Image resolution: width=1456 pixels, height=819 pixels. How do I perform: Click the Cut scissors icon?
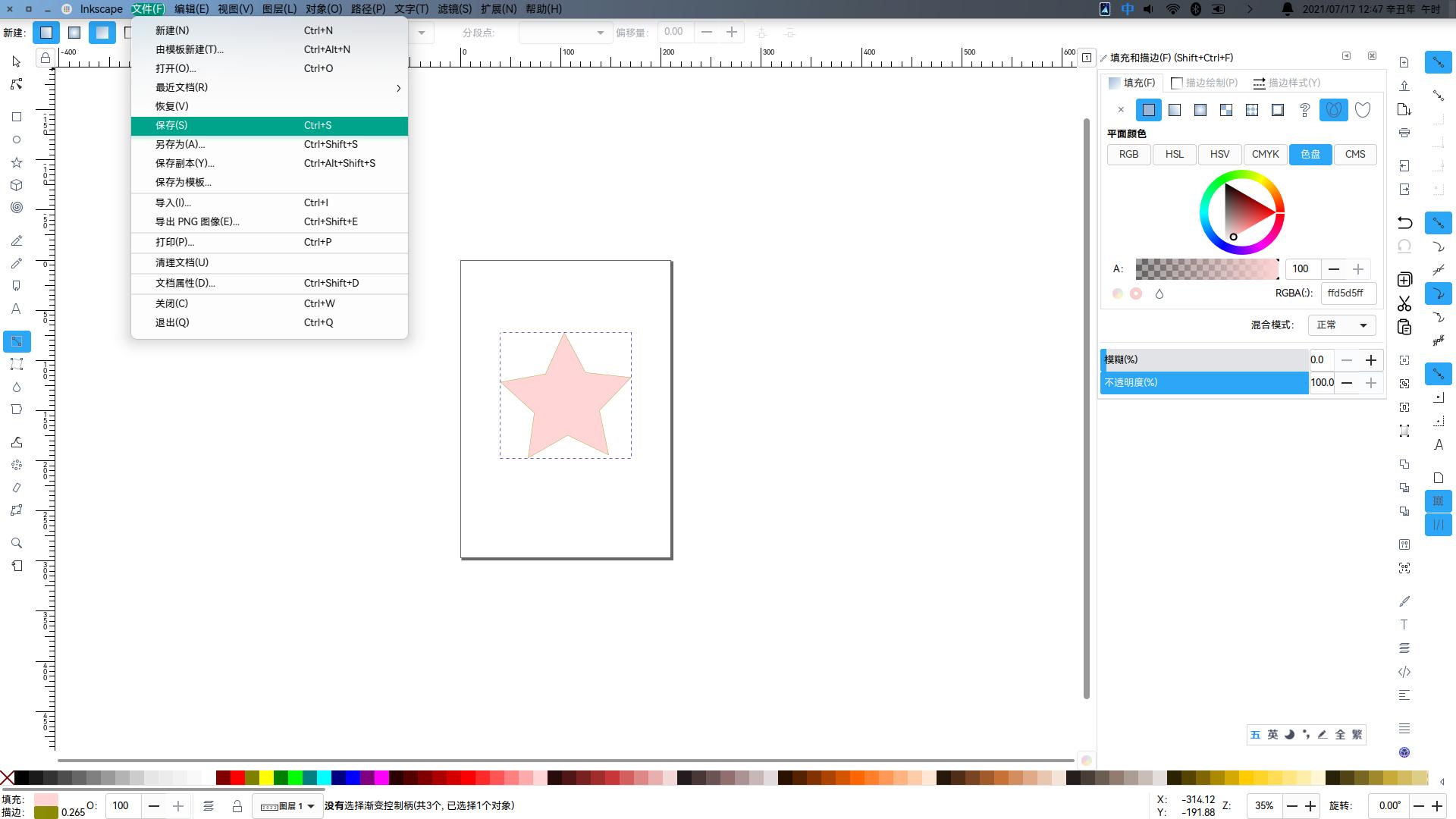tap(1404, 303)
